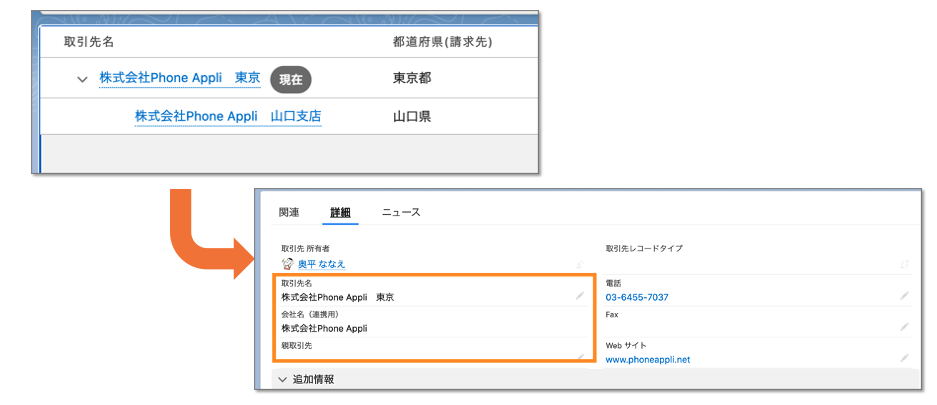Click the 取引先 所有者 label

point(305,248)
